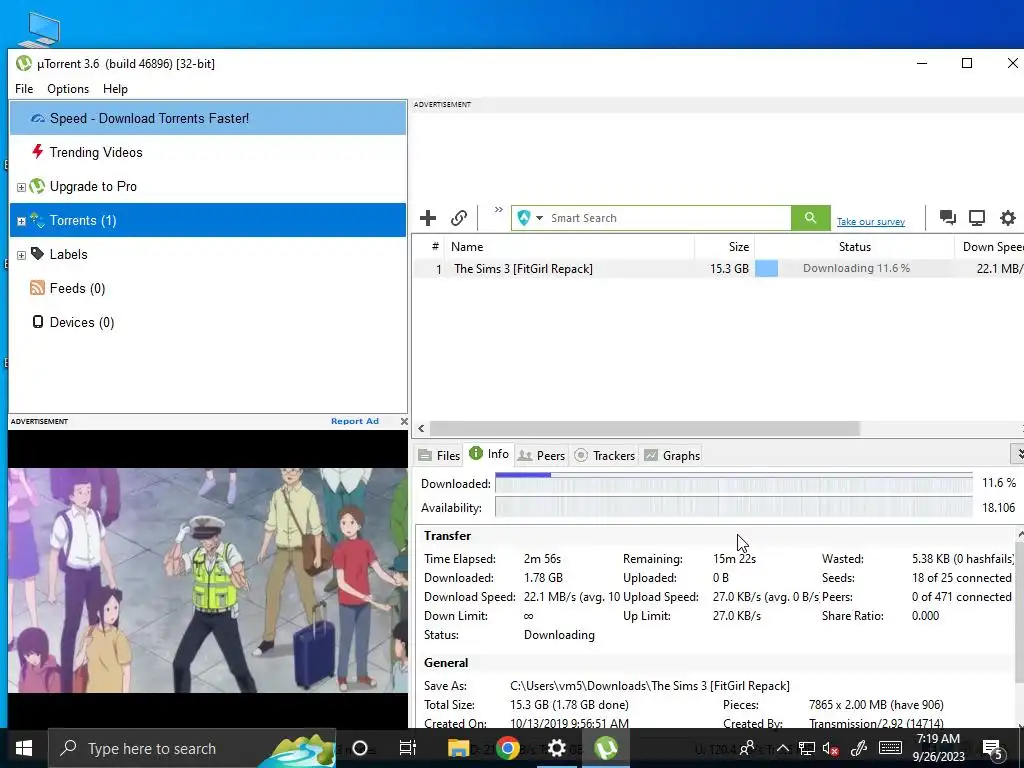The width and height of the screenshot is (1024, 768).
Task: Open the Windows Start menu
Action: pos(24,748)
